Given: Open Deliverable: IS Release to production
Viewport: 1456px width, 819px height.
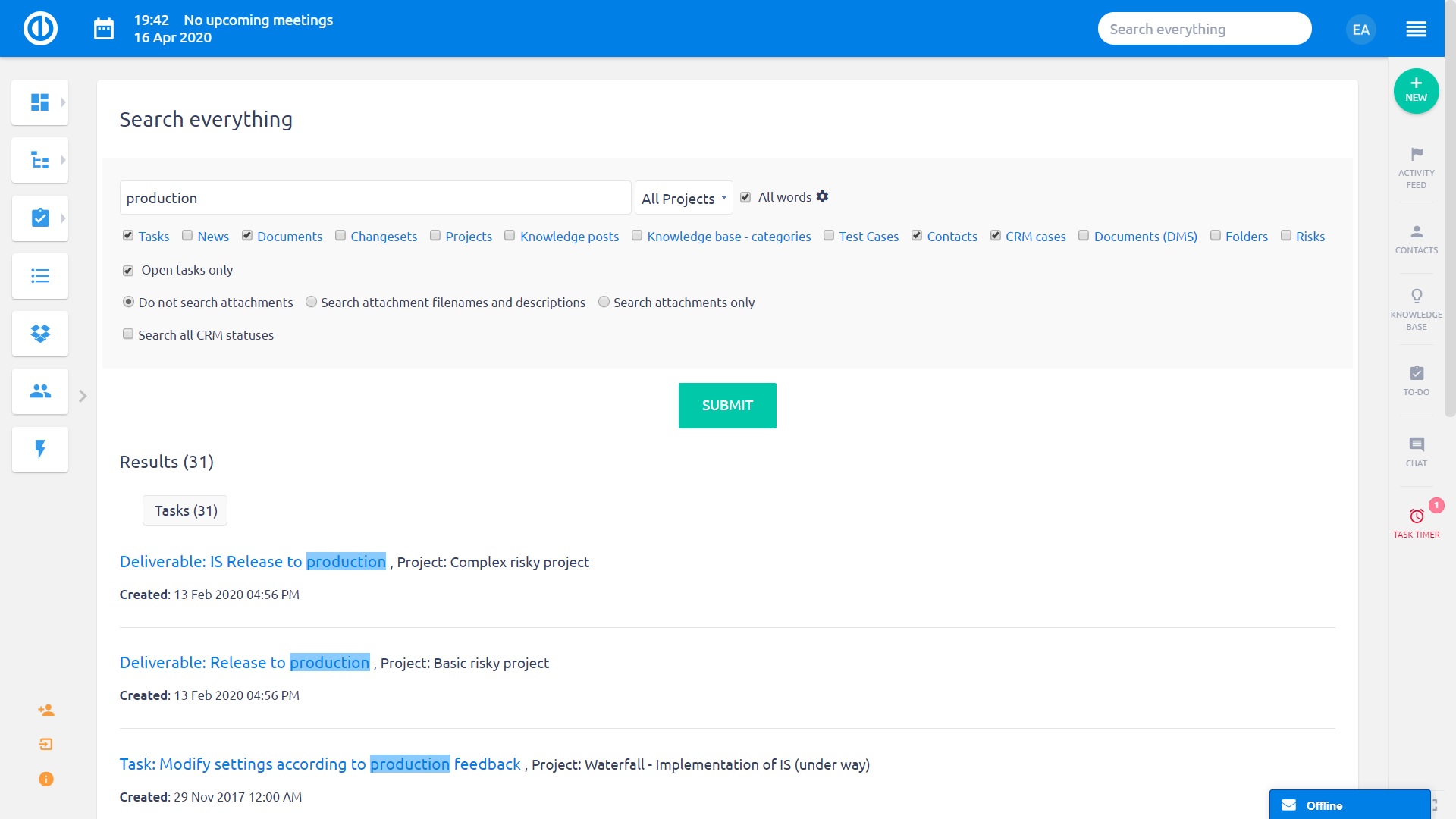Looking at the screenshot, I should 253,562.
